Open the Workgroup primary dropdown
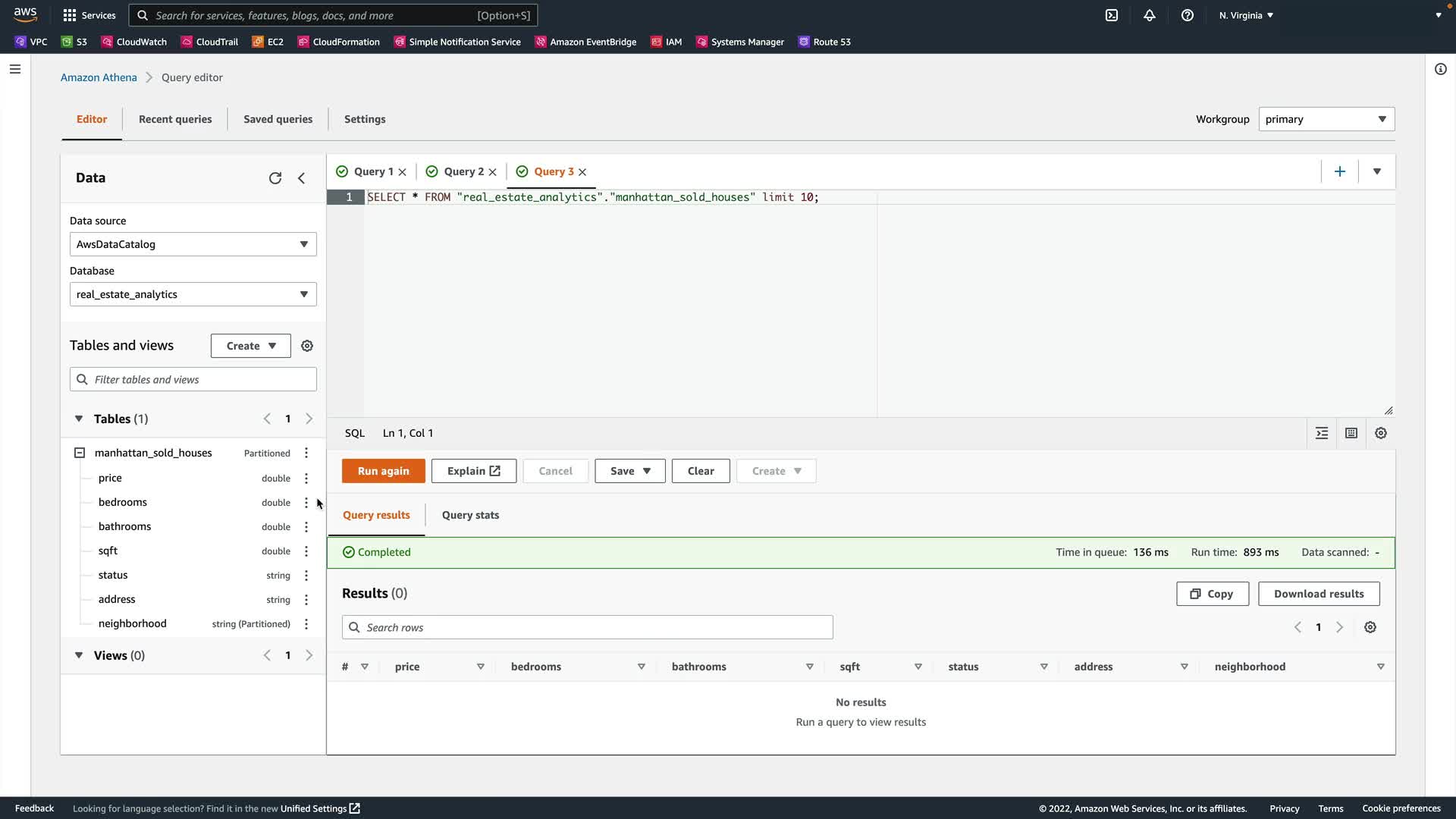This screenshot has width=1456, height=819. click(x=1326, y=119)
